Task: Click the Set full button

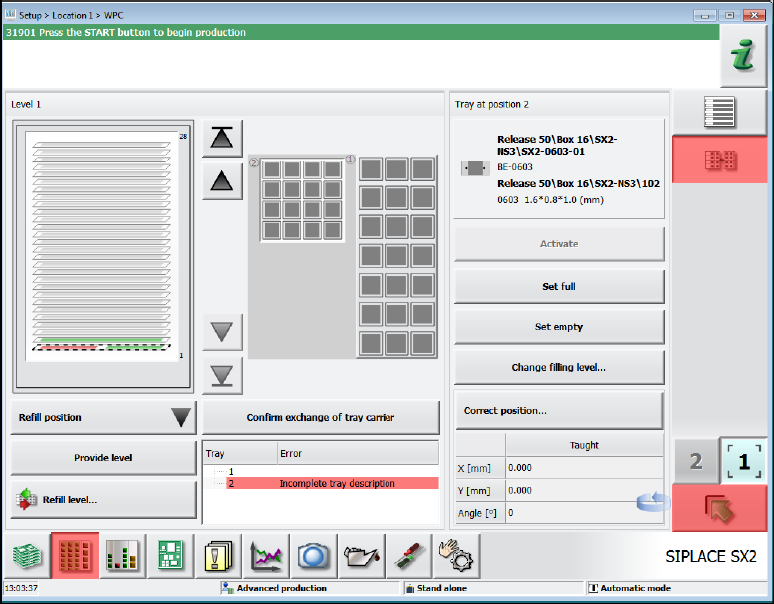Action: [x=559, y=287]
